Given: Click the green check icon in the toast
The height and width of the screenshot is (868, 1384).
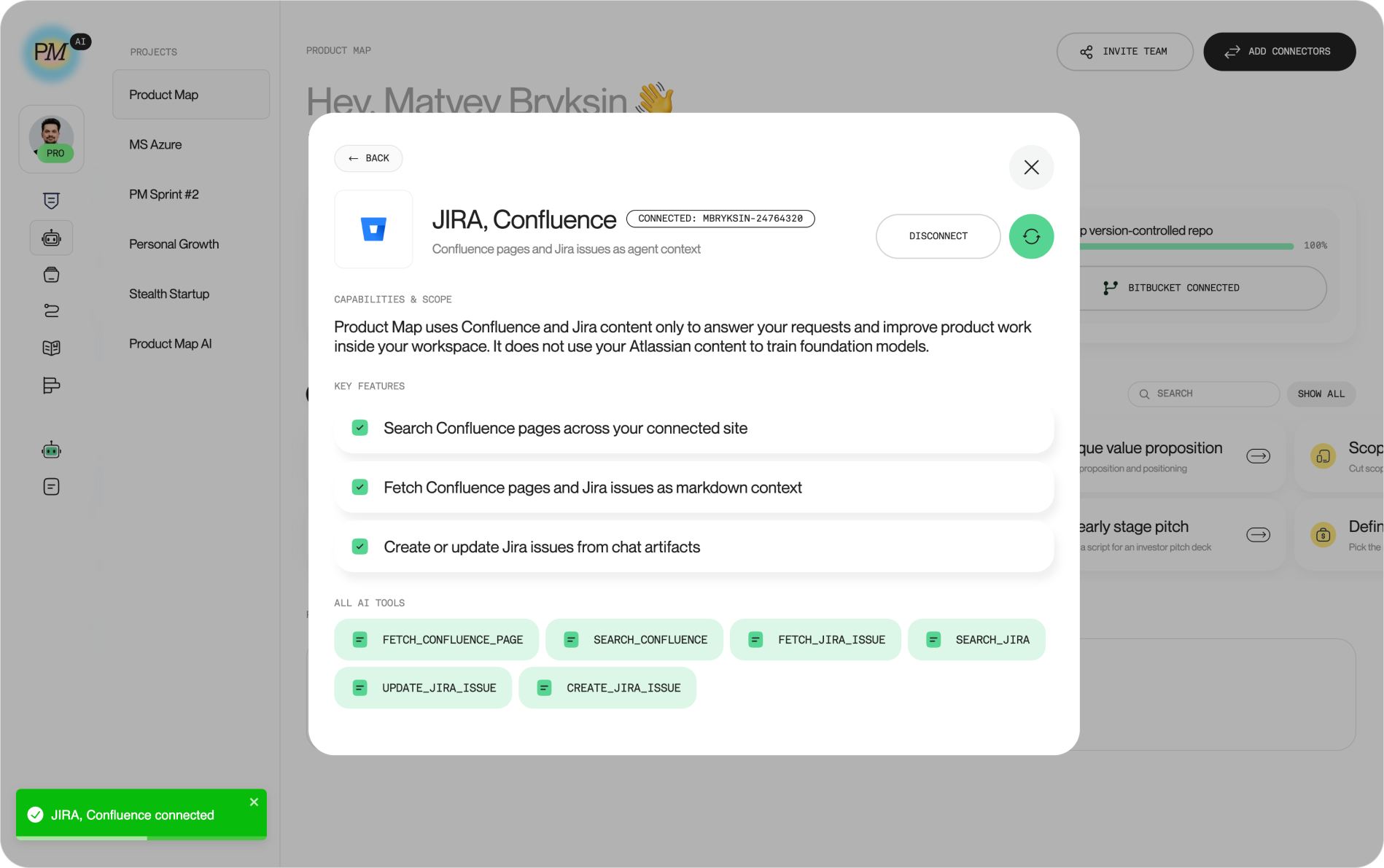Looking at the screenshot, I should pyautogui.click(x=35, y=815).
